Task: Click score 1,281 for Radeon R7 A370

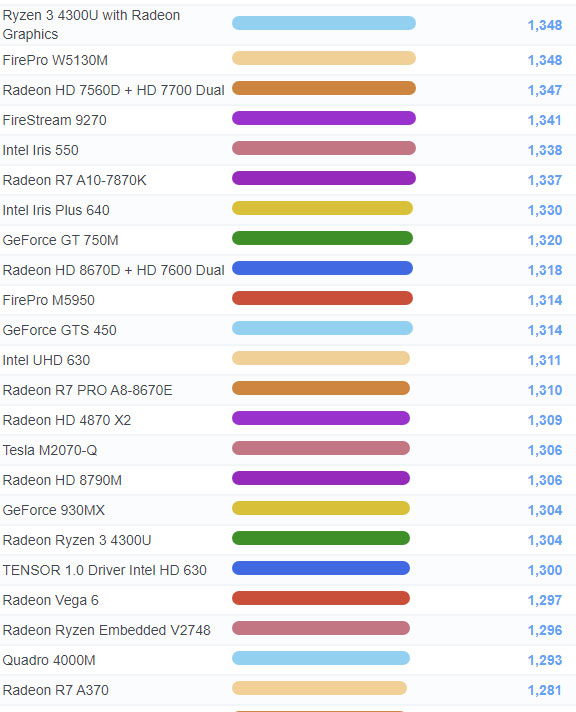Action: (x=544, y=690)
